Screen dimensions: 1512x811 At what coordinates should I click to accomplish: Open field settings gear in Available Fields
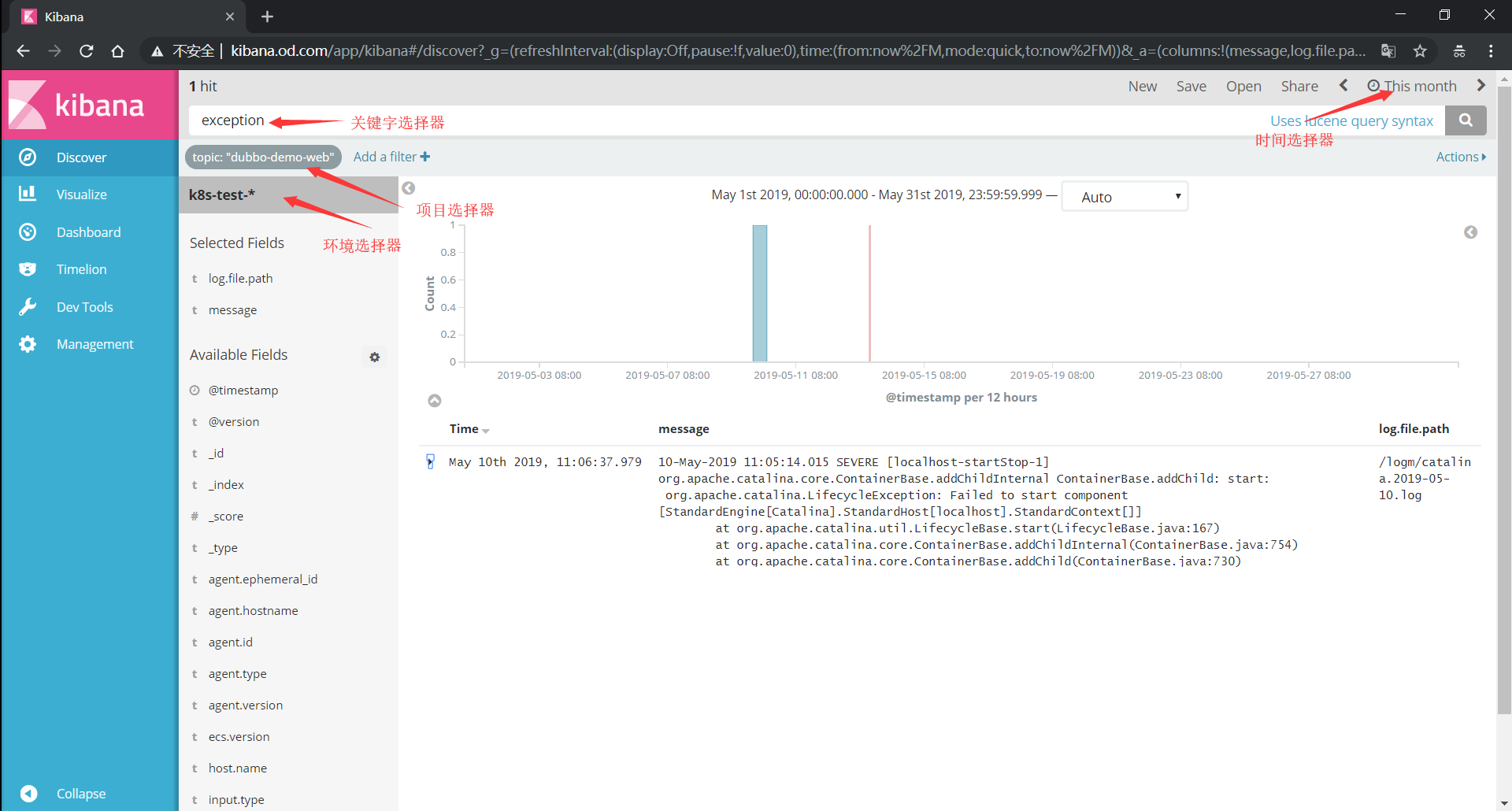point(375,357)
